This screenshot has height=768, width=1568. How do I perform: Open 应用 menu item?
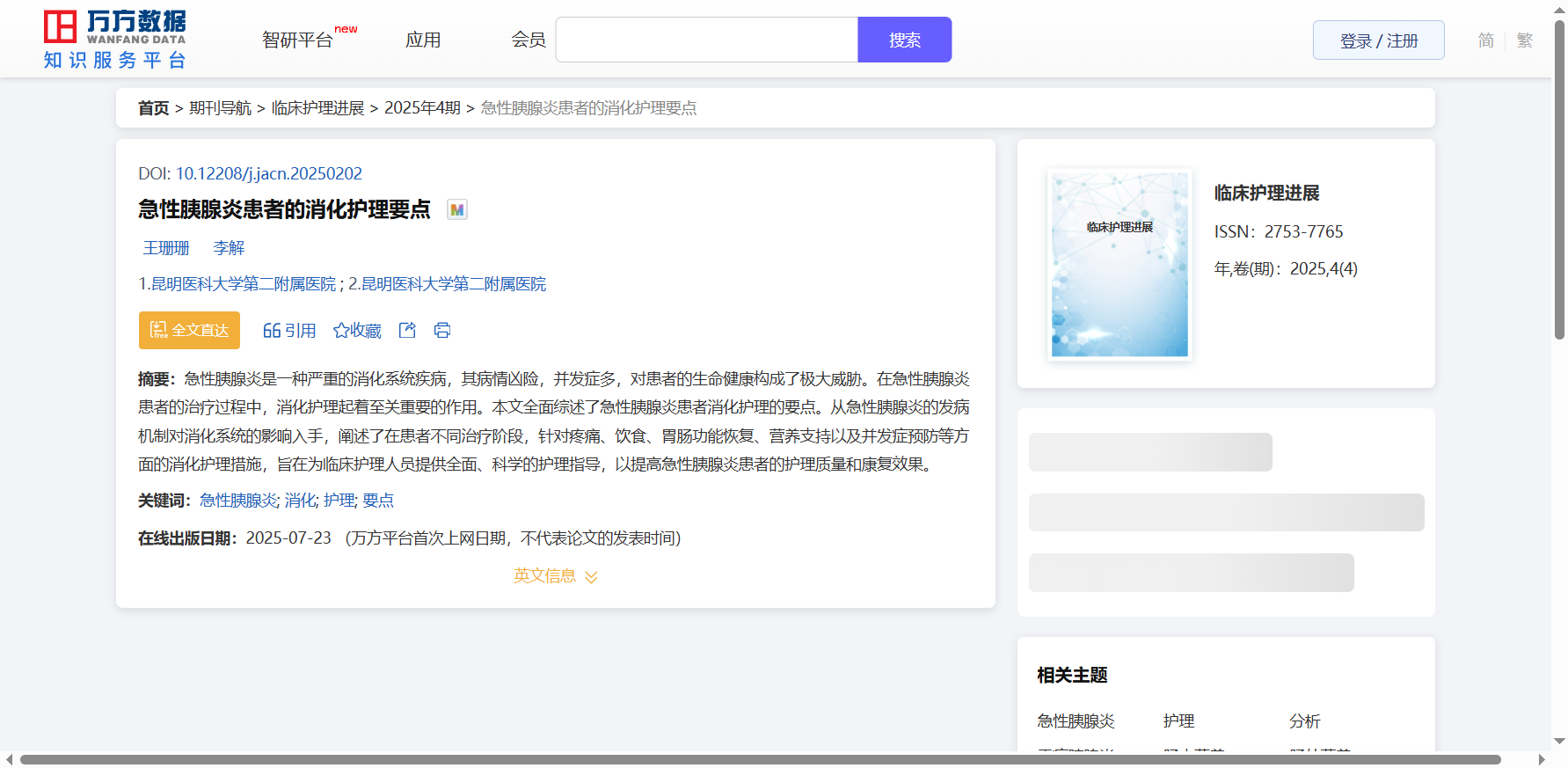[423, 40]
